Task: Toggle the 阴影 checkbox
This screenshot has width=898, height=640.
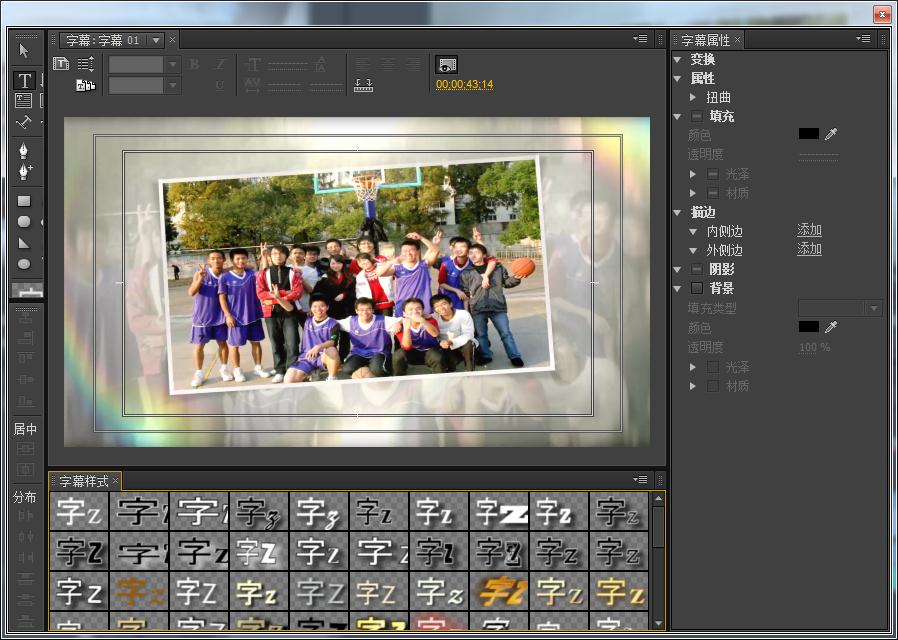Action: tap(697, 269)
